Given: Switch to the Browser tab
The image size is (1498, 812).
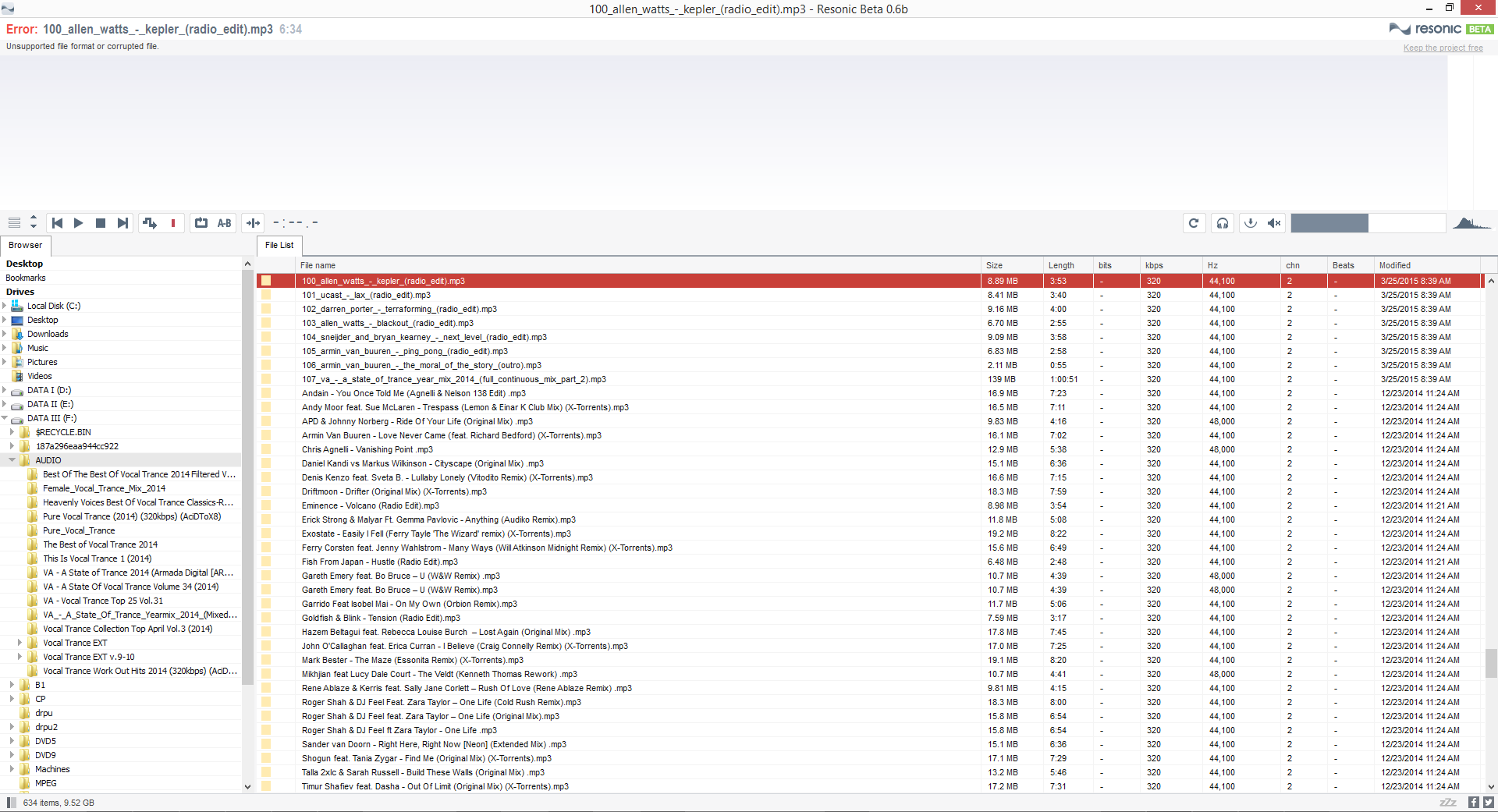Looking at the screenshot, I should (25, 245).
